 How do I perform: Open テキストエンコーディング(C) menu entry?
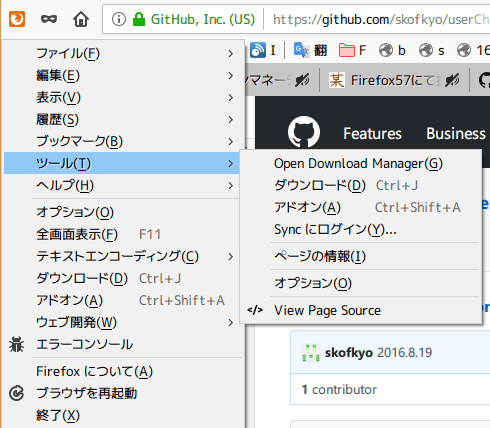[x=122, y=256]
